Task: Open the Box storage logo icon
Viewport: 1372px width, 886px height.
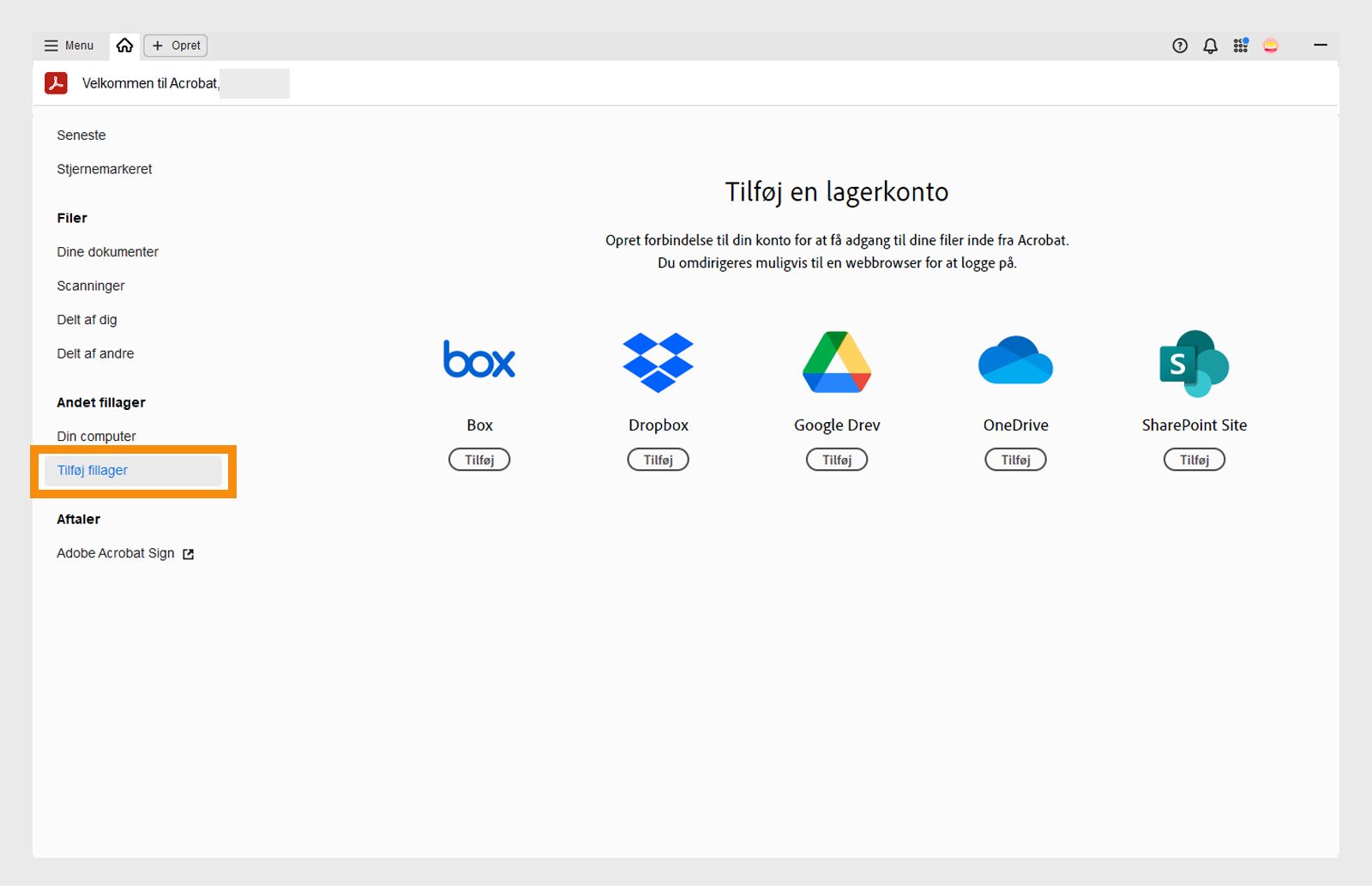Action: (478, 359)
